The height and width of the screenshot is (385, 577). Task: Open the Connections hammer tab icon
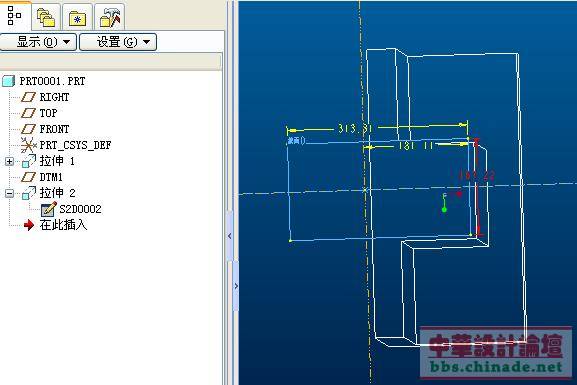pyautogui.click(x=110, y=17)
